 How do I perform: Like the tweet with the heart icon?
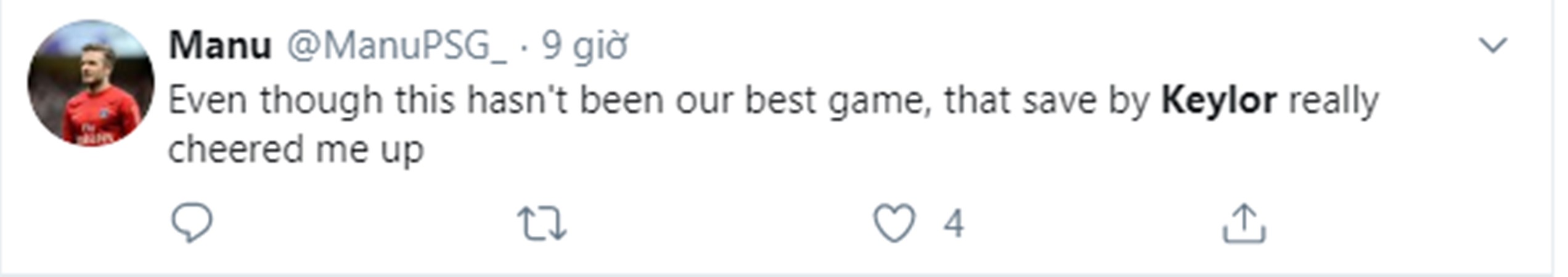click(x=894, y=223)
